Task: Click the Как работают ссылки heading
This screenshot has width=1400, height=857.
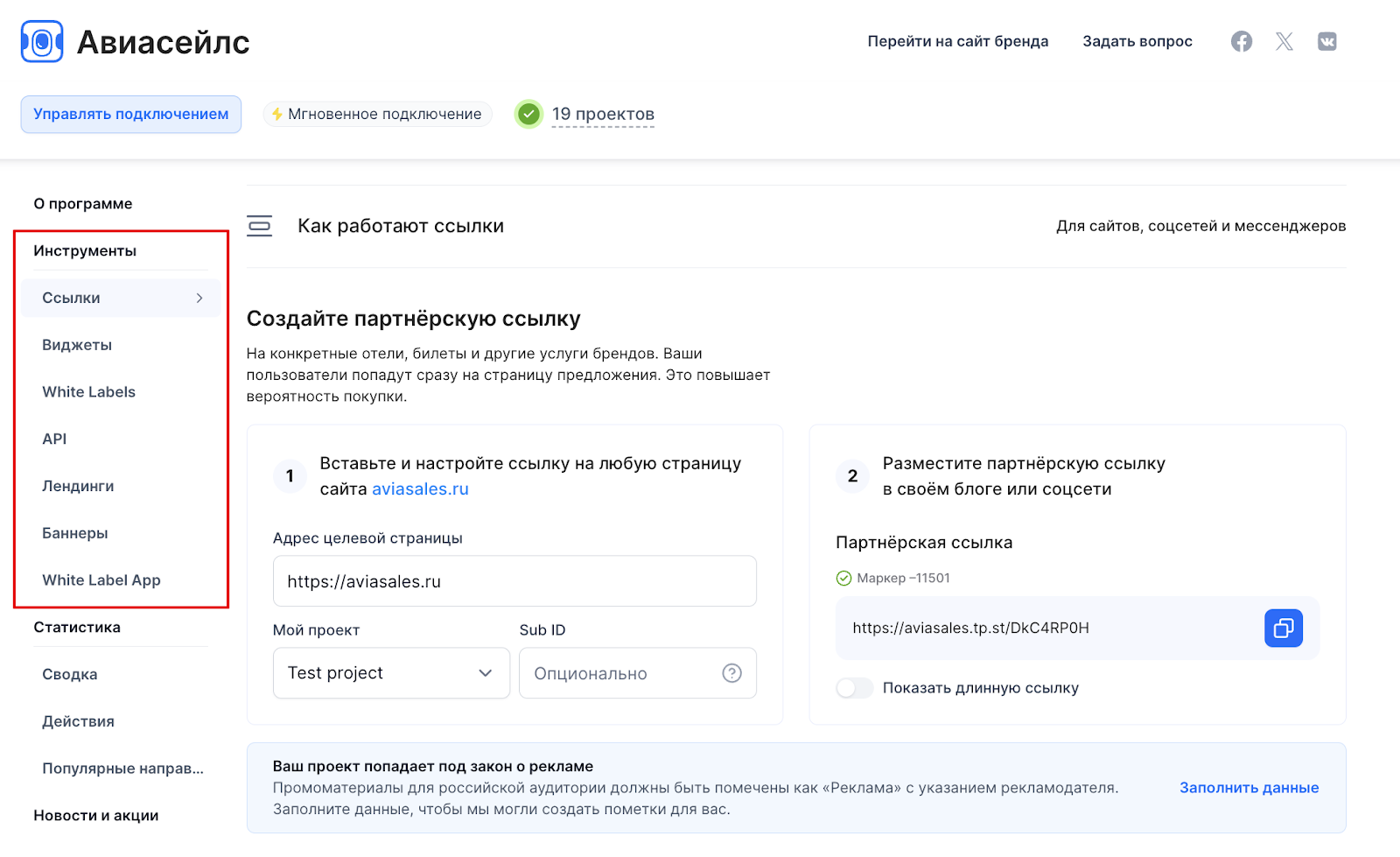Action: click(401, 226)
